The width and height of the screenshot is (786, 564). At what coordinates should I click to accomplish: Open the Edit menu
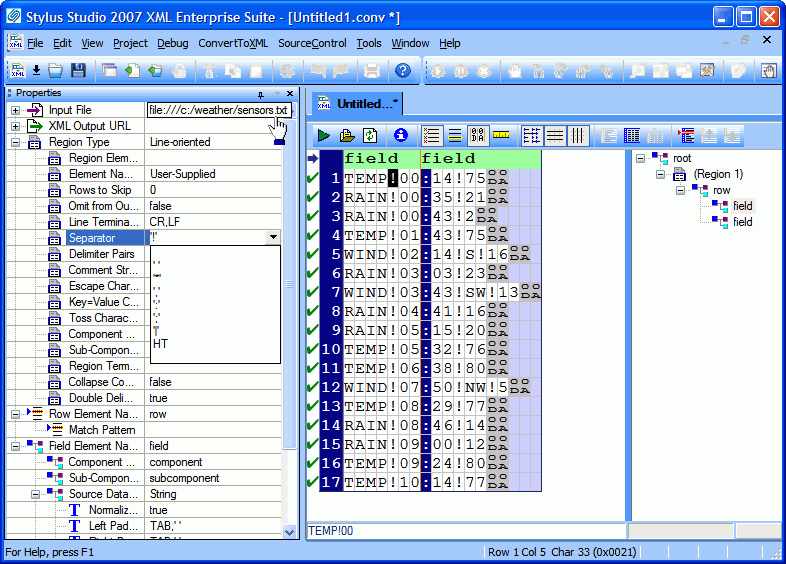62,44
